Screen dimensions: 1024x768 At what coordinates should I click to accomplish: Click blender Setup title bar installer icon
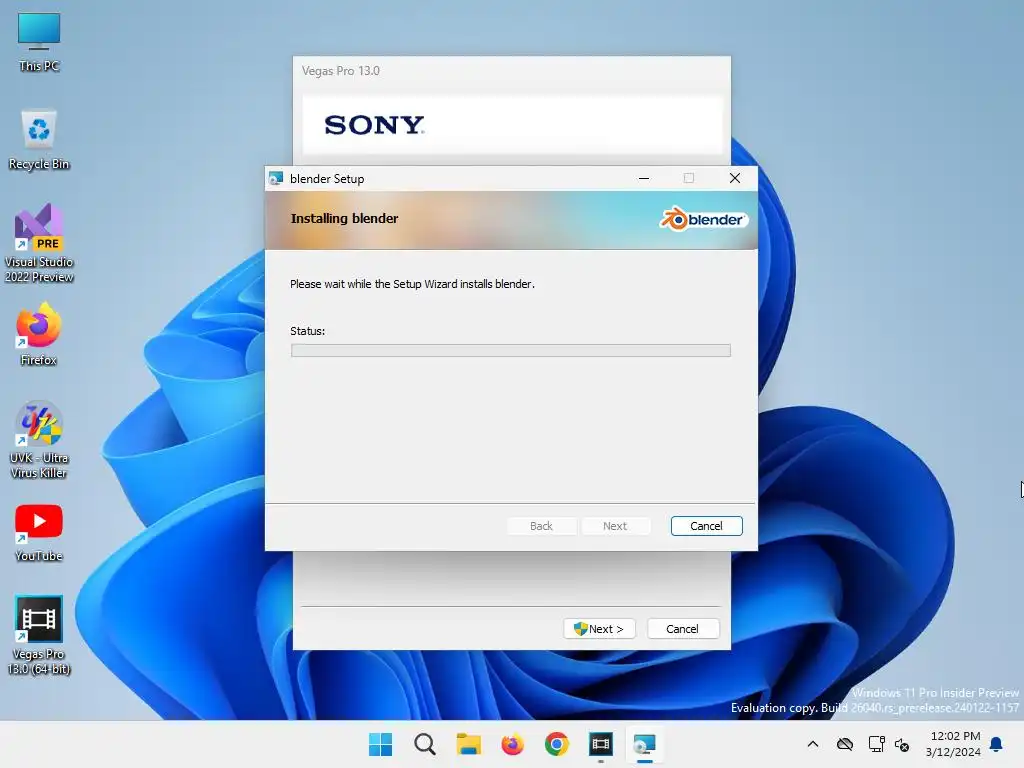[276, 178]
